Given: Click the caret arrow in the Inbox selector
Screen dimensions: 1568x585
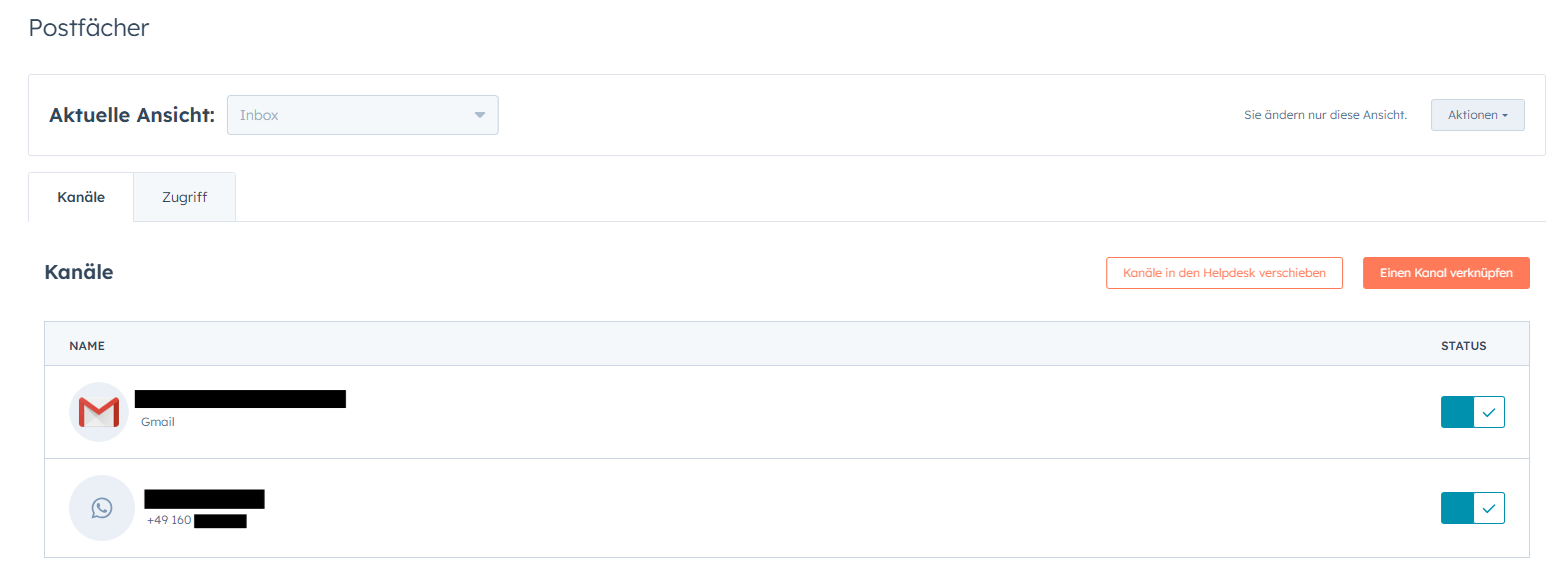Looking at the screenshot, I should tap(480, 115).
